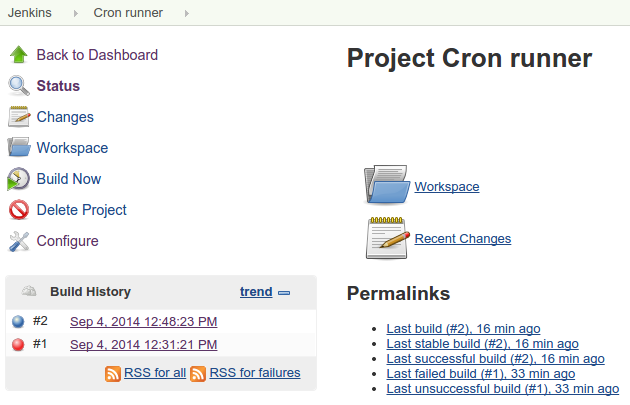Screen dimensions: 630x405
Task: Open Workspace from the sidebar menu
Action: 72,148
